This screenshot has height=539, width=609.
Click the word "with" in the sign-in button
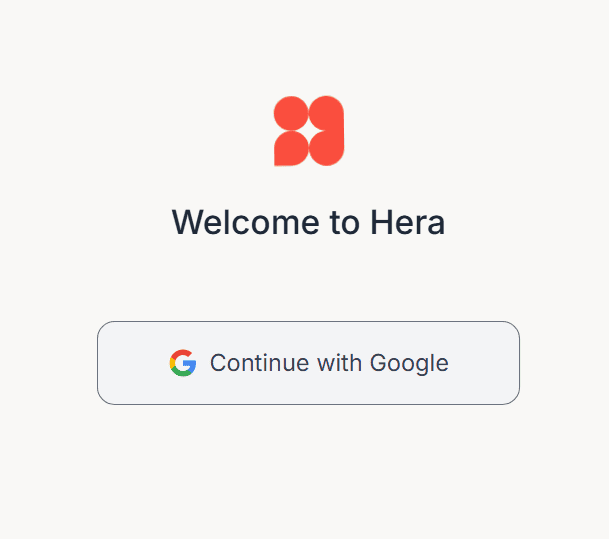339,363
